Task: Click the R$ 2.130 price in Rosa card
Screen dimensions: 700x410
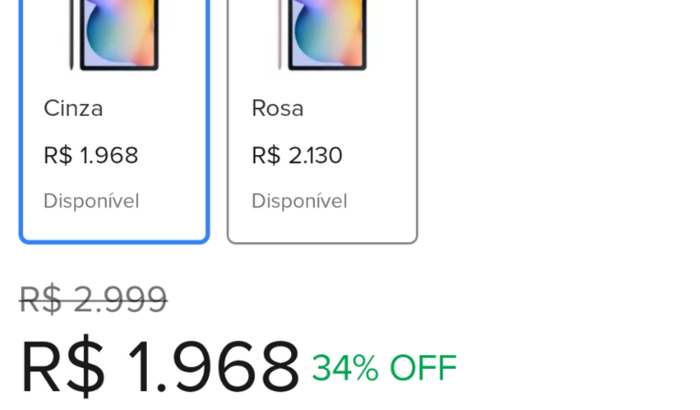Action: [x=297, y=156]
